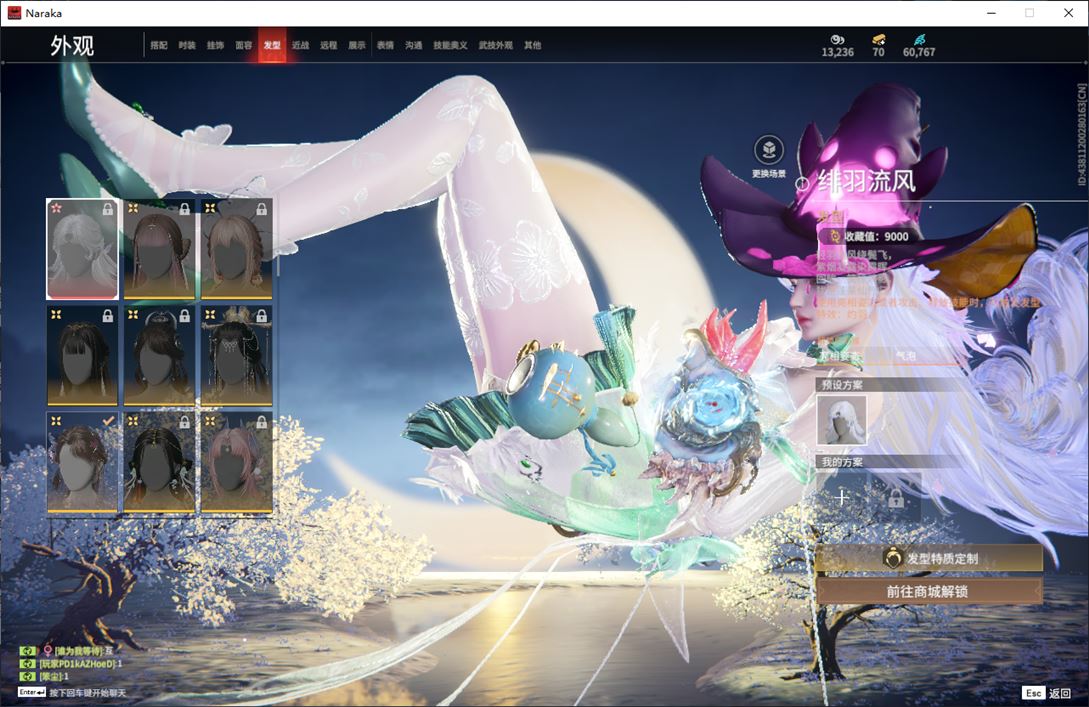Select the pink hairstyle card

tap(236, 463)
